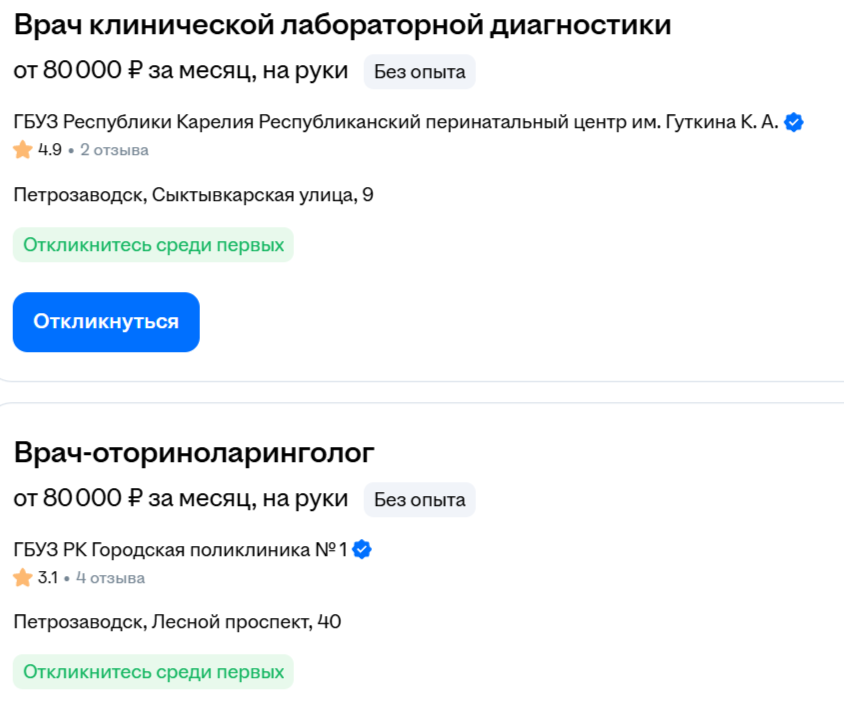Click the 4.9 rating number
The height and width of the screenshot is (701, 844).
tap(50, 150)
